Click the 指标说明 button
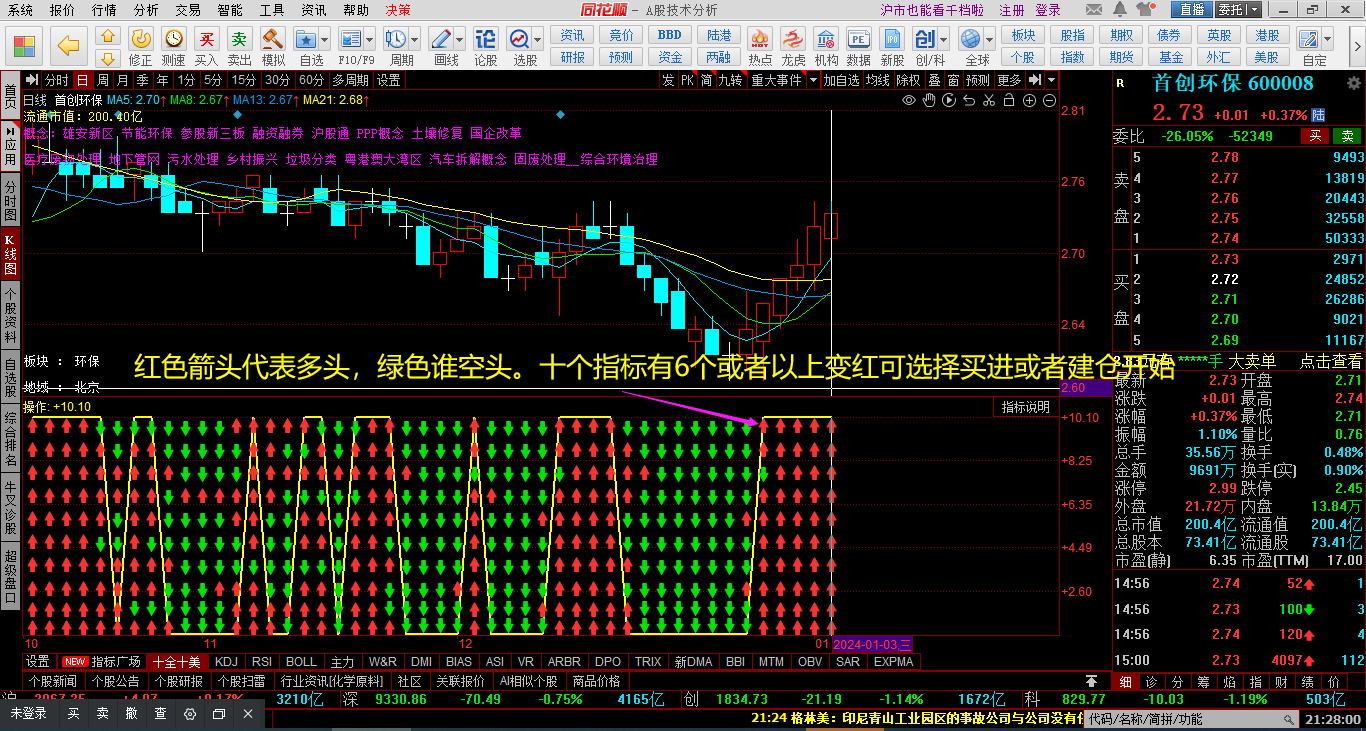The width and height of the screenshot is (1366, 731). 1026,407
